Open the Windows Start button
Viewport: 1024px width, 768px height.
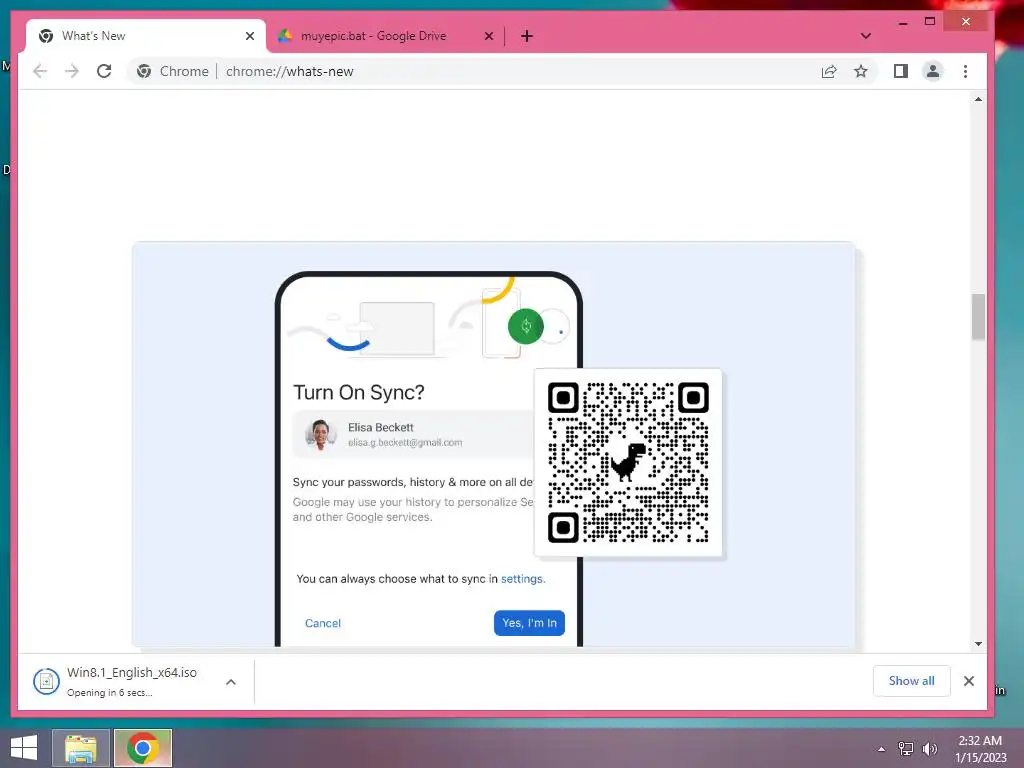pos(24,748)
